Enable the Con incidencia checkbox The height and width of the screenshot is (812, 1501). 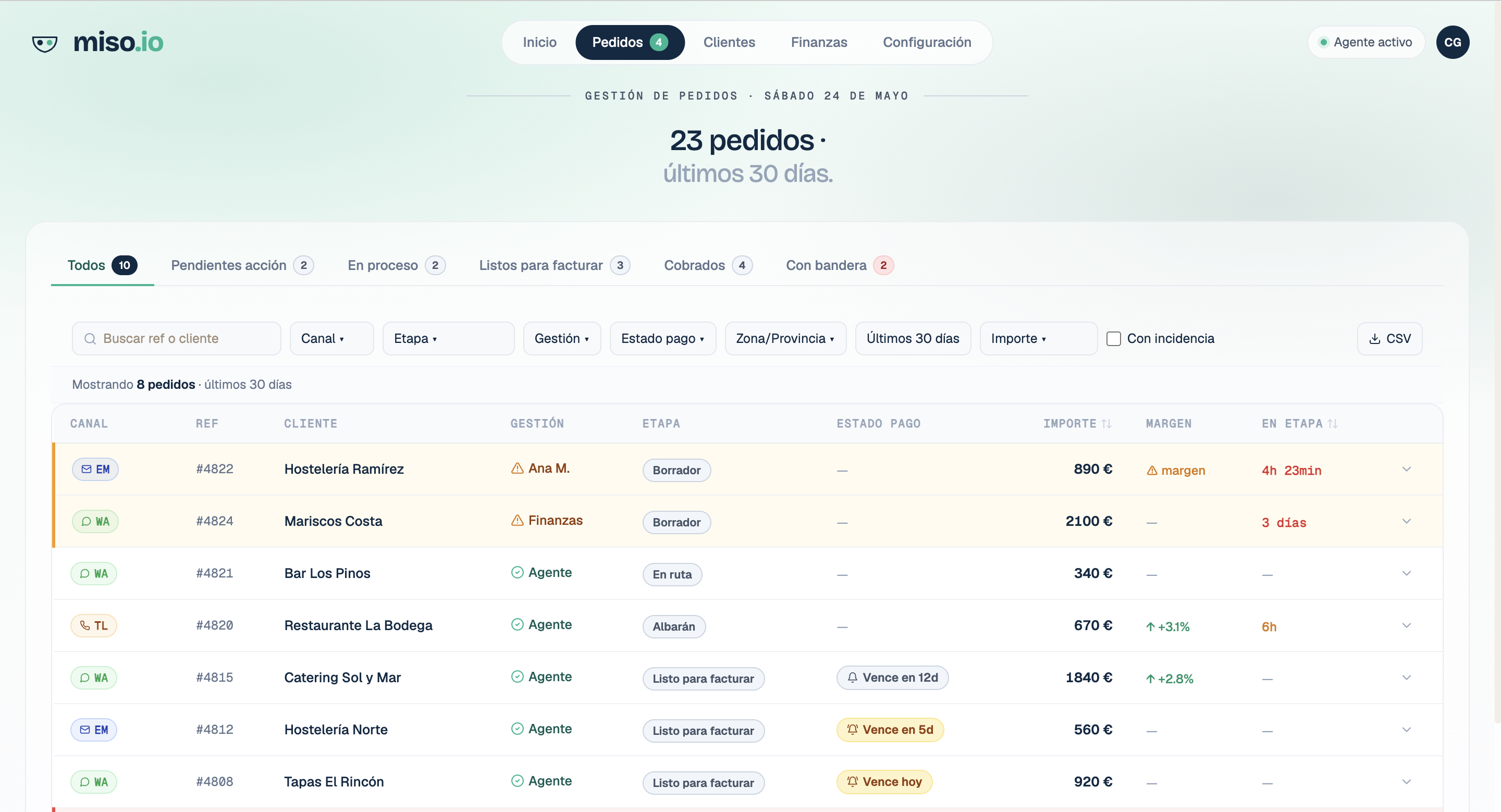(1113, 338)
